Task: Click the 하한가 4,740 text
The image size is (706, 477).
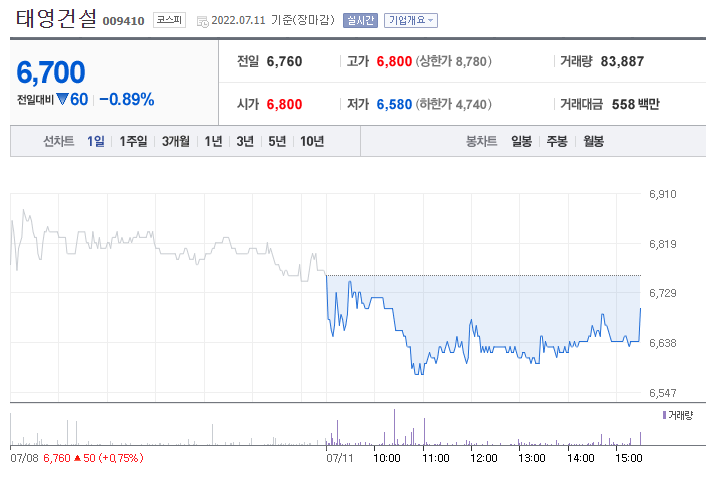Action: [453, 104]
